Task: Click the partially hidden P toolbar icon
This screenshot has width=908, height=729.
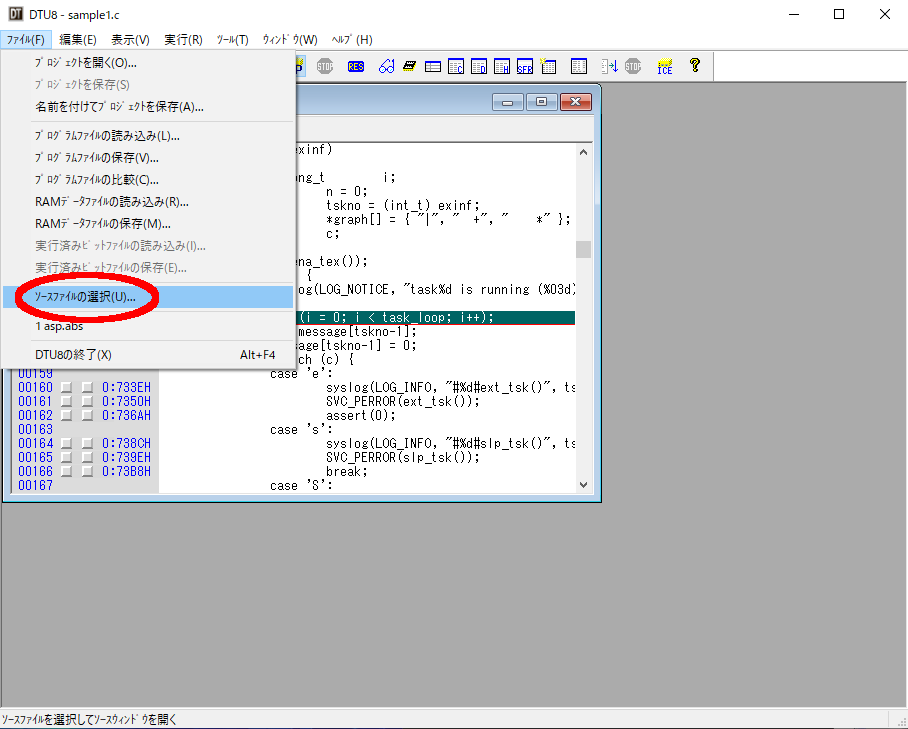Action: tap(300, 66)
